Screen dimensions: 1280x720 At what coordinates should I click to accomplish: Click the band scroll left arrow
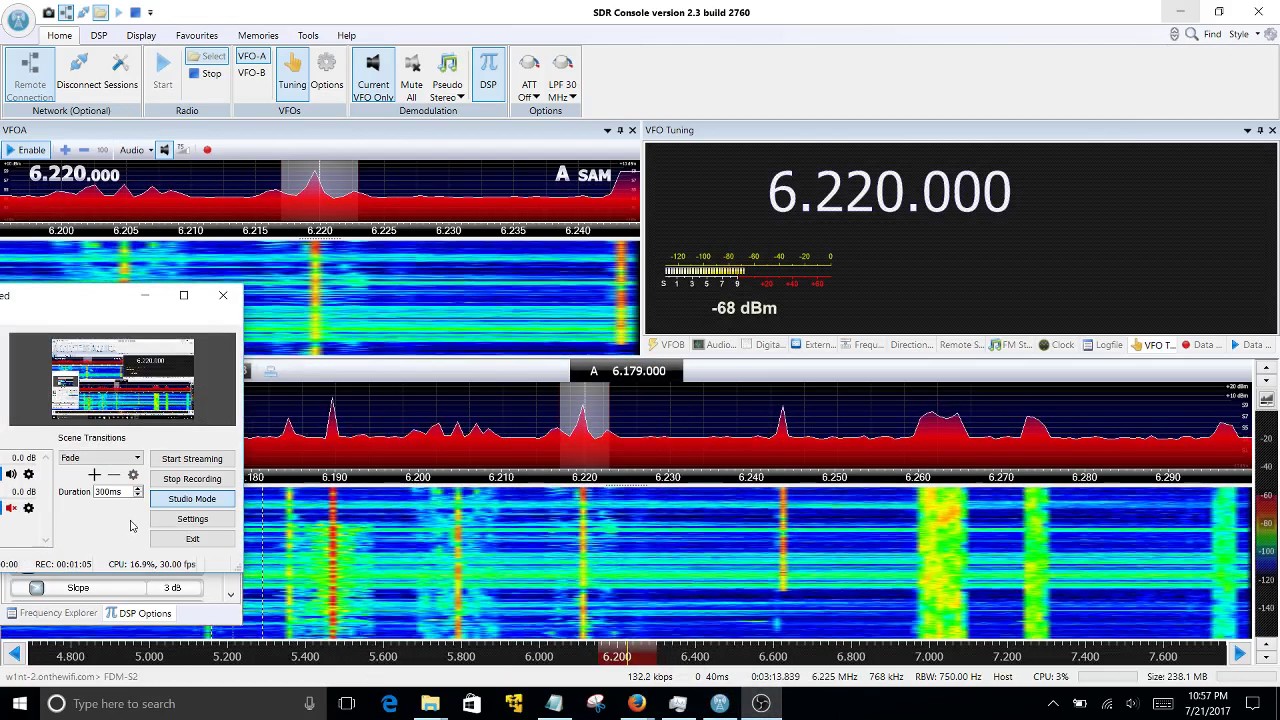(x=14, y=654)
